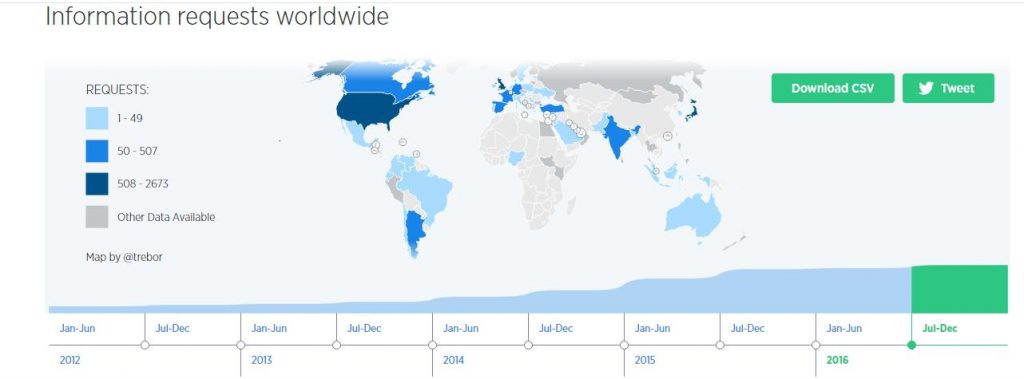Image resolution: width=1024 pixels, height=379 pixels.
Task: Click the Jan-Jun 2014 timeline circle marker
Action: tap(432, 345)
